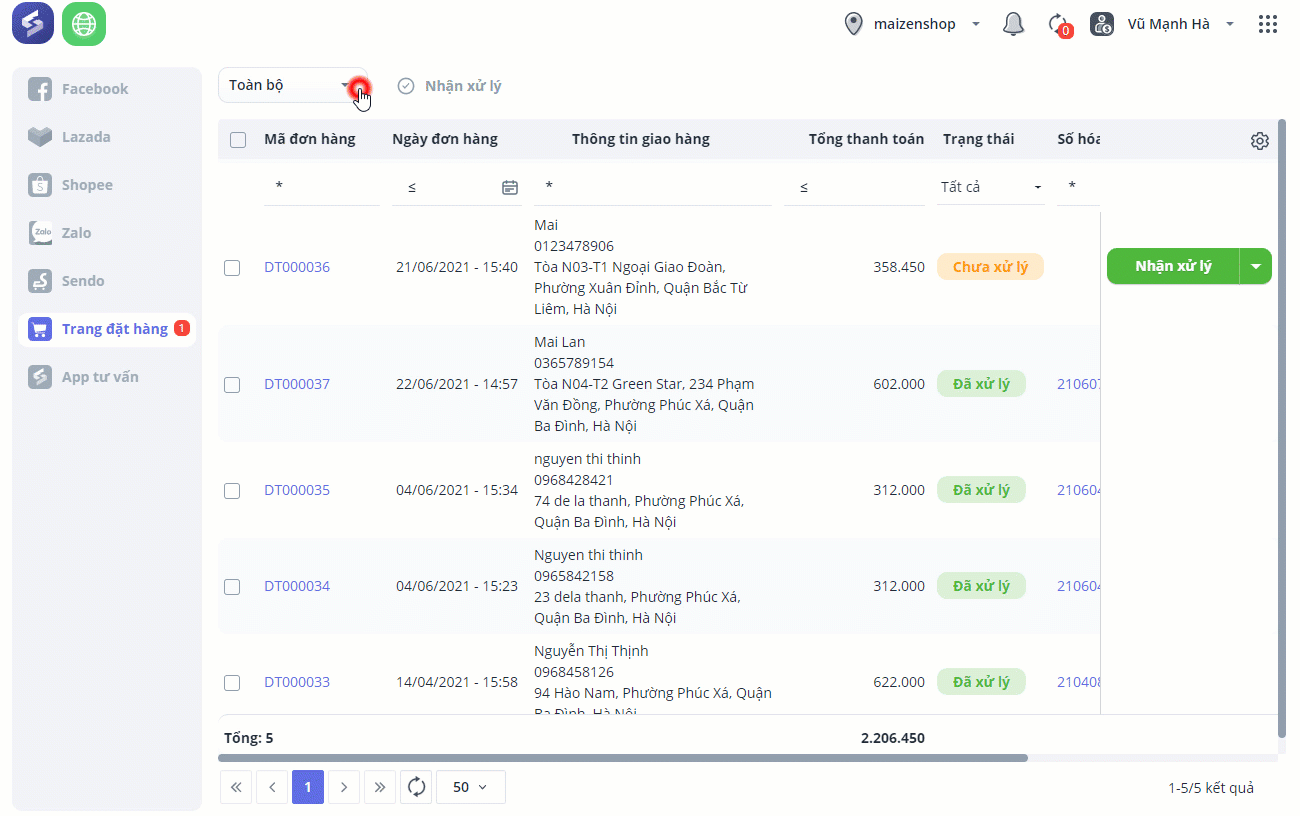Go to the last page arrow

380,787
